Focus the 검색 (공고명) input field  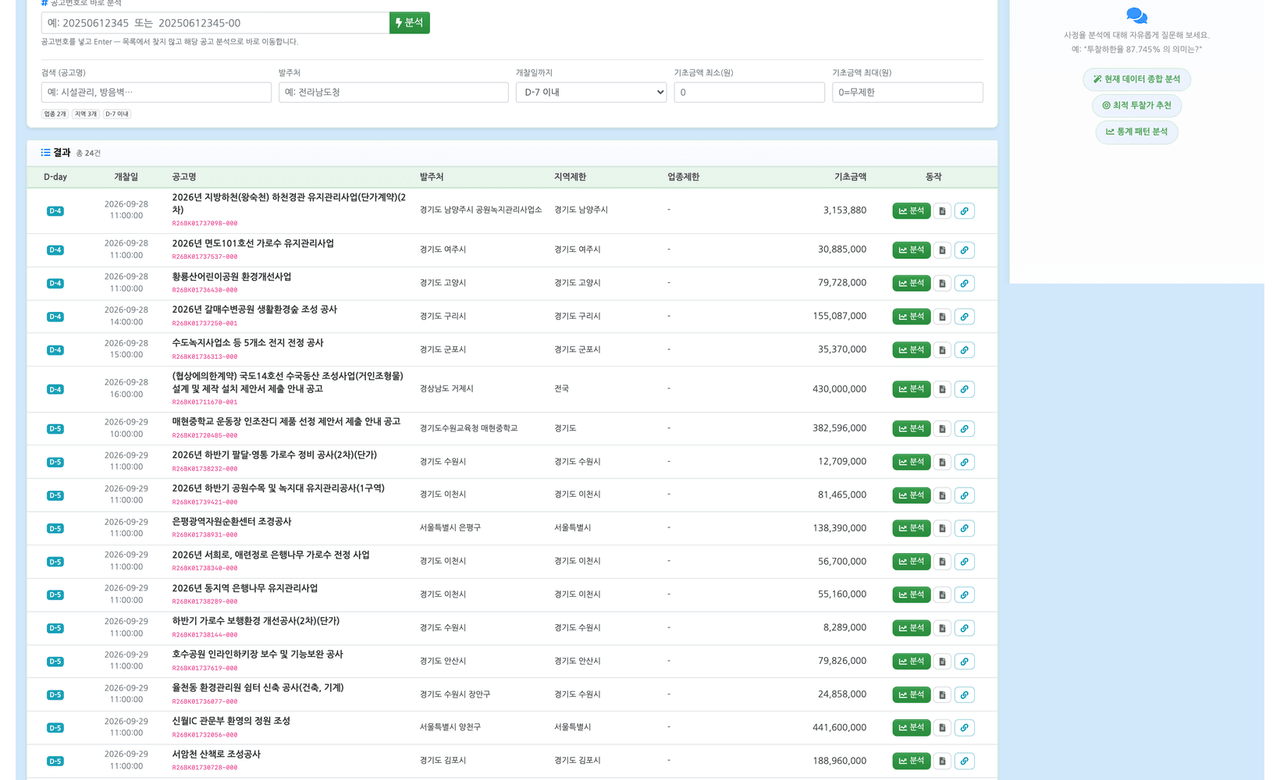pyautogui.click(x=156, y=92)
